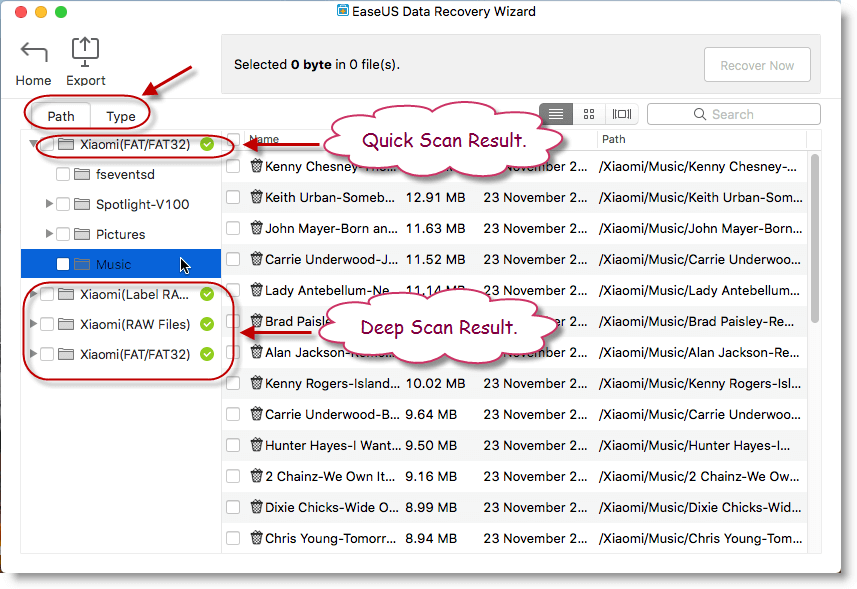Click the magnifier icon in Search box
The image size is (857, 589).
[700, 114]
